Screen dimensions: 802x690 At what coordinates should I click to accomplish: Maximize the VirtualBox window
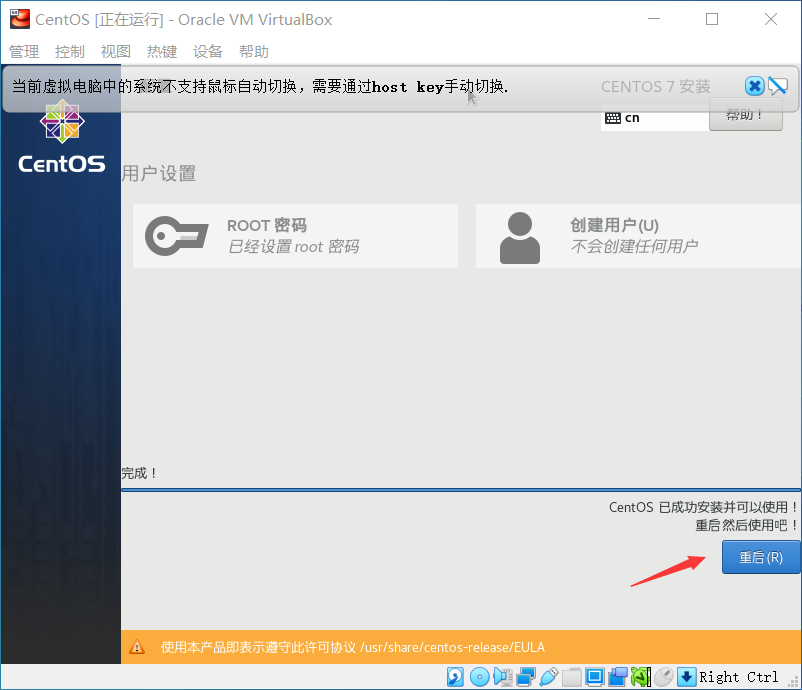tap(712, 19)
